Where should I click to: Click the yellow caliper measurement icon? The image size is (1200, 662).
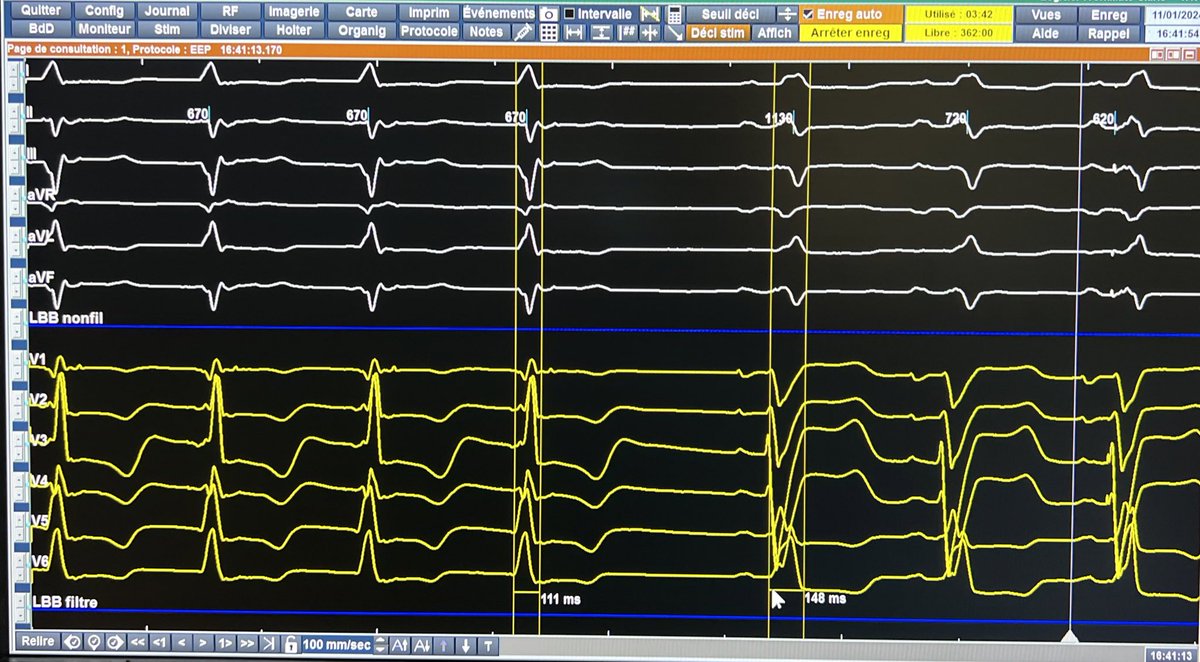tap(650, 14)
